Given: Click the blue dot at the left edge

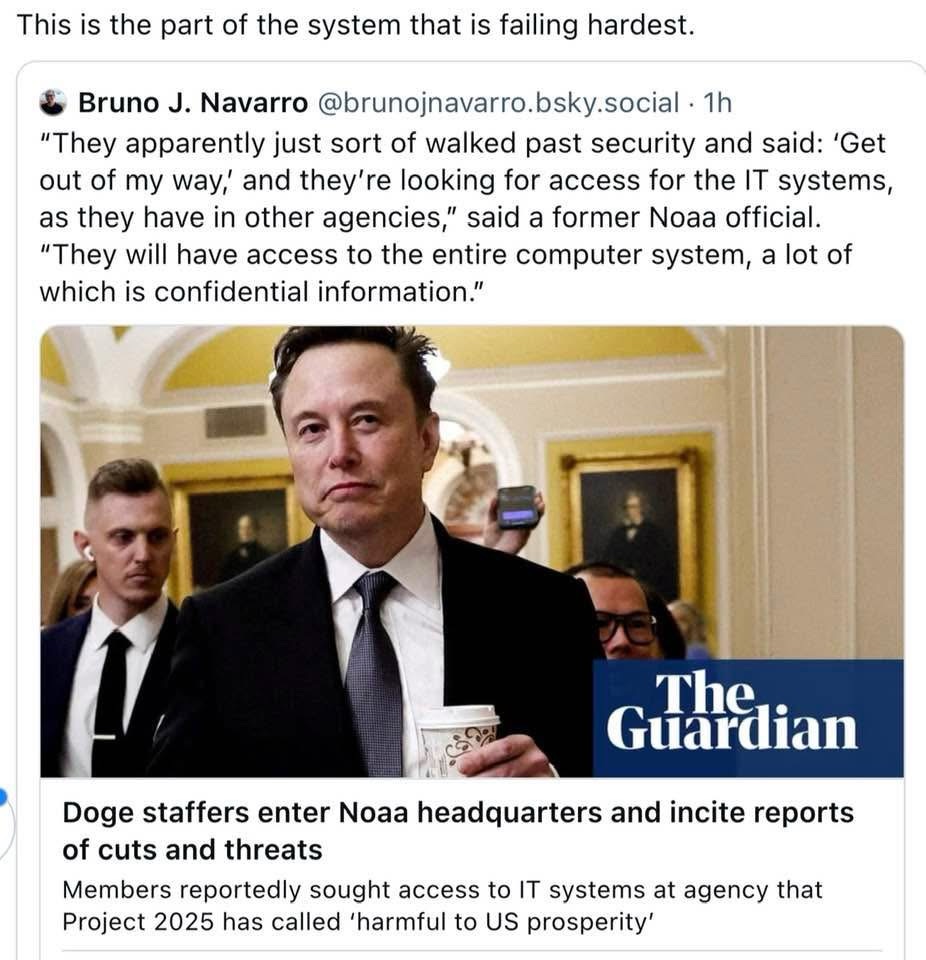Looking at the screenshot, I should tap(2, 795).
